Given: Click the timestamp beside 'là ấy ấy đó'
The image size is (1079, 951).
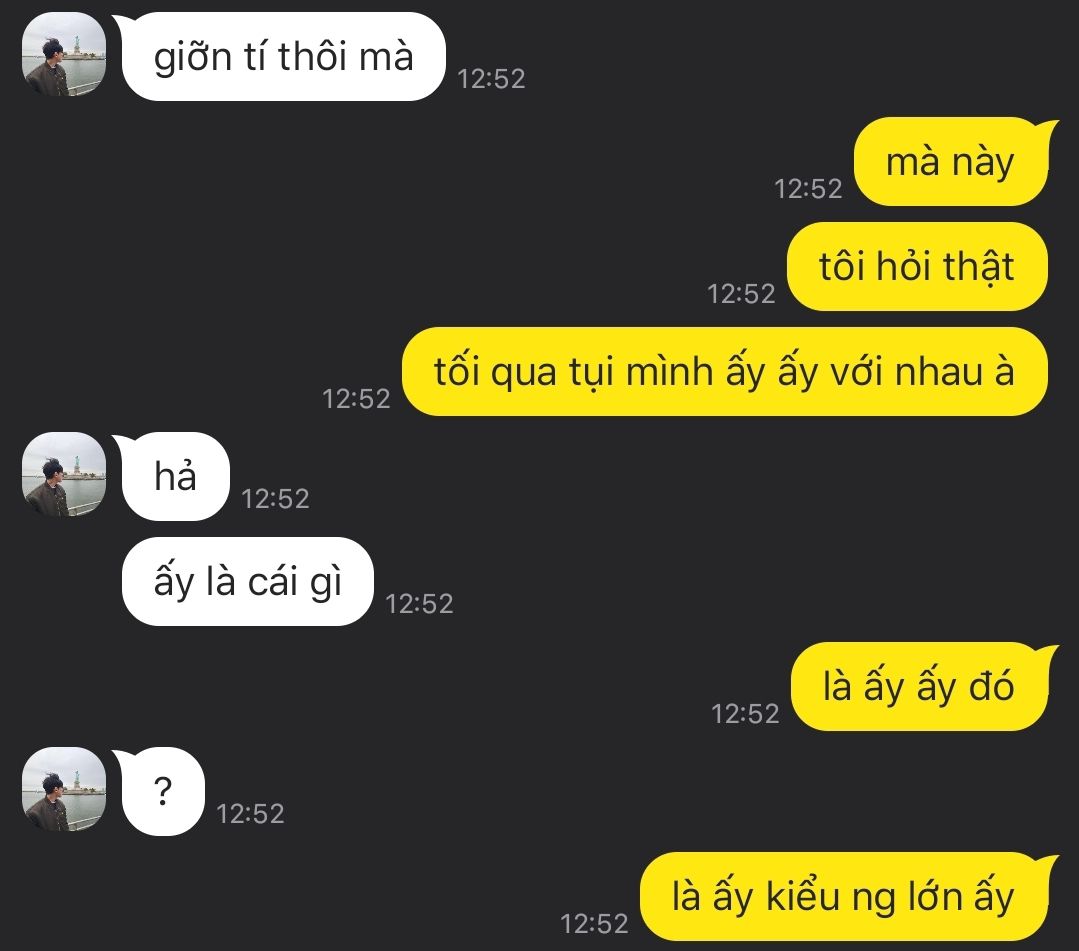Looking at the screenshot, I should [x=745, y=714].
